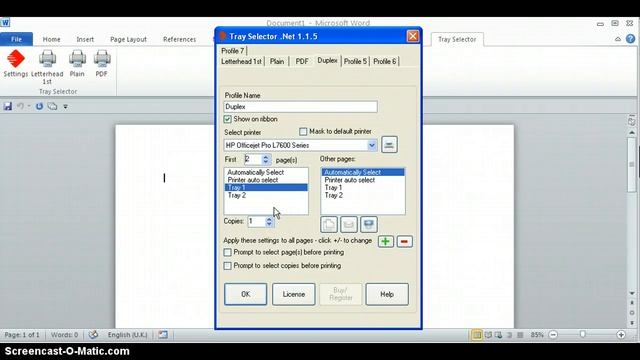The width and height of the screenshot is (640, 360).
Task: Open the File tab in Word
Action: point(16,39)
